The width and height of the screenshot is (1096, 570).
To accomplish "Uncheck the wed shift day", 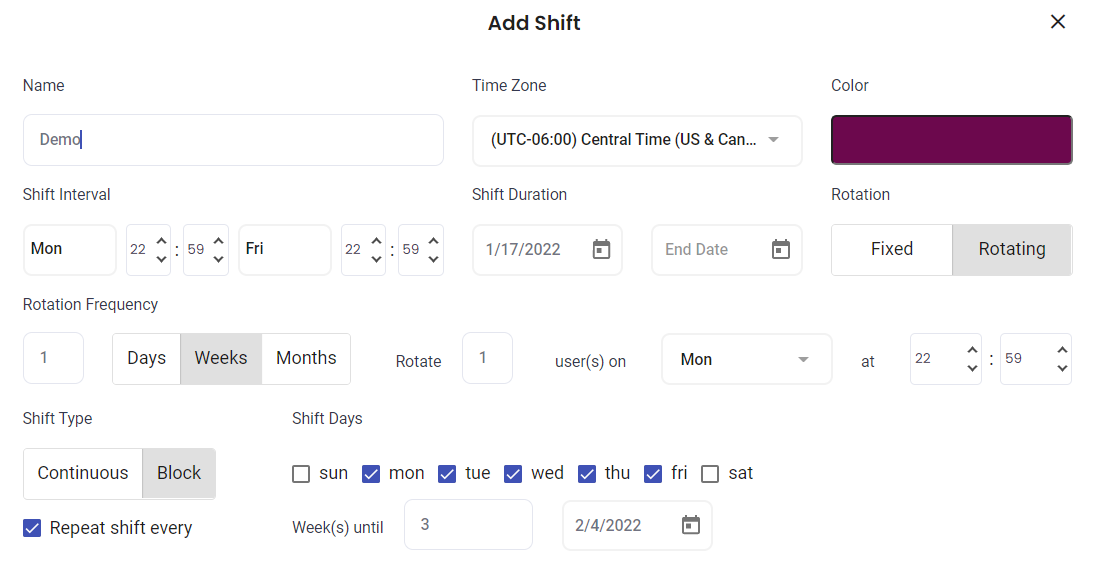I will [513, 473].
